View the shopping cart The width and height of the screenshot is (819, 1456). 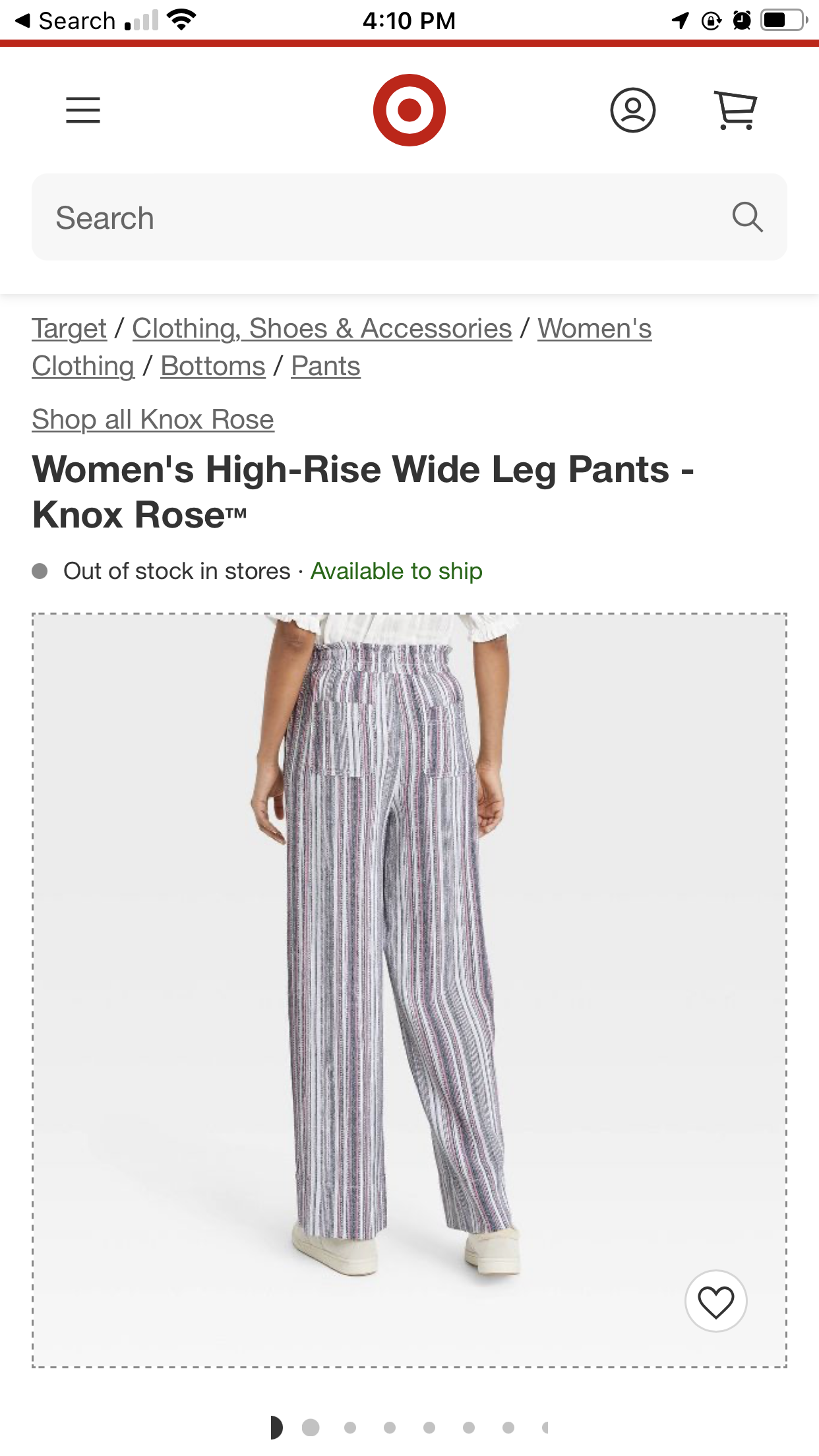[736, 110]
